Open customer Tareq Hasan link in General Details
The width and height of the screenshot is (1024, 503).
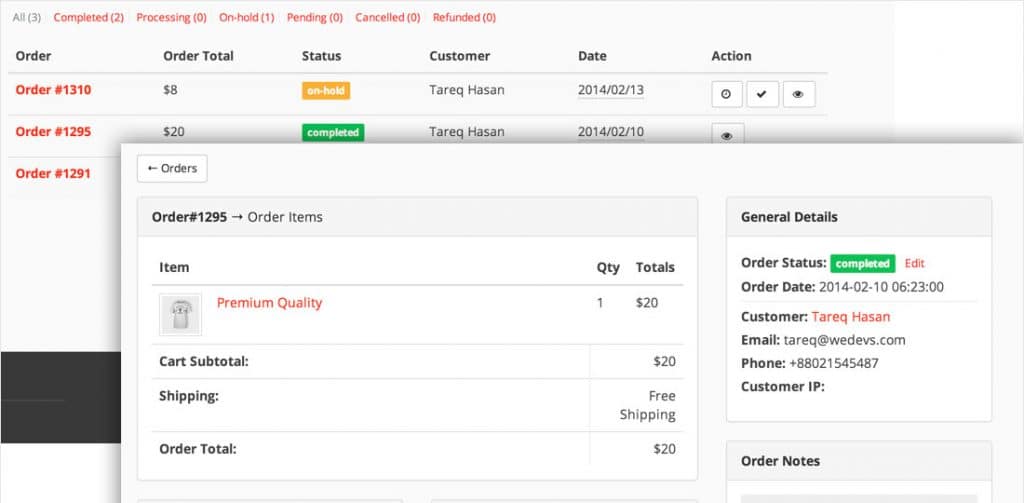[x=851, y=317]
